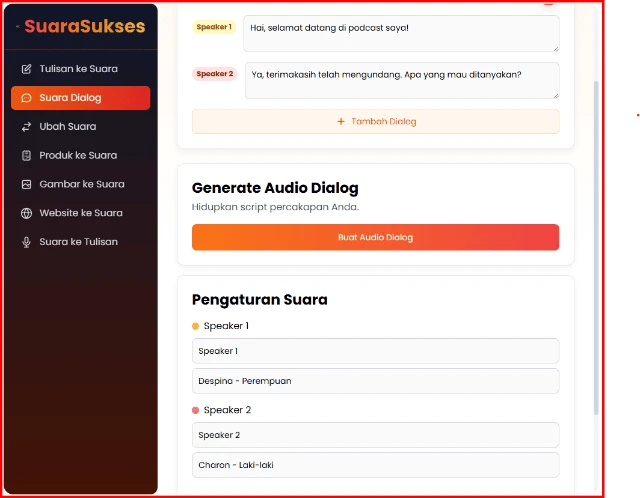Image resolution: width=640 pixels, height=498 pixels.
Task: Open the Ubah Suara menu item
Action: [68, 127]
